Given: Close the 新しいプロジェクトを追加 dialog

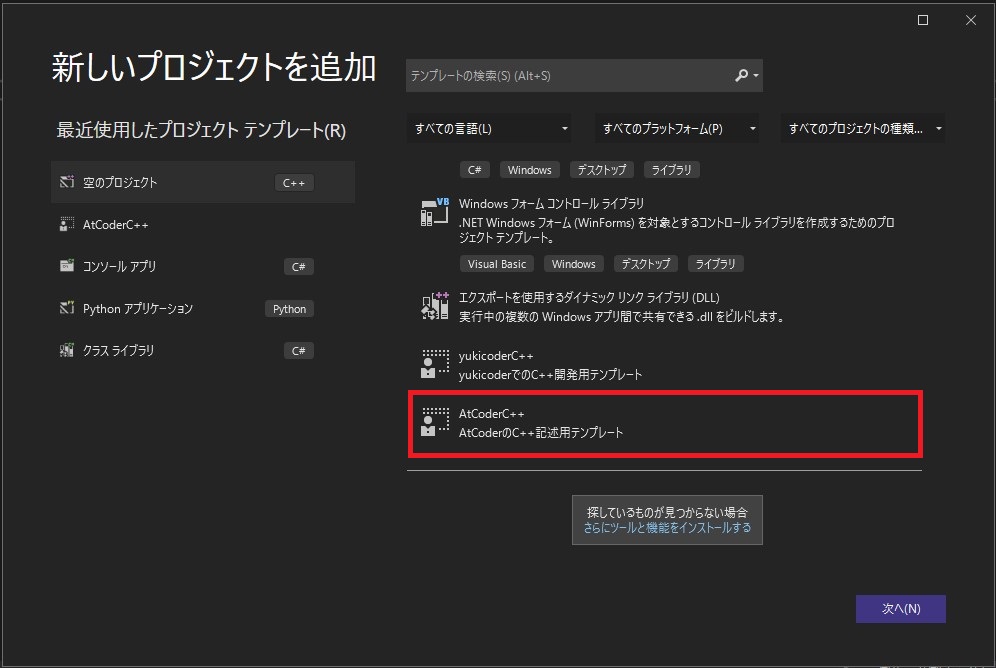Looking at the screenshot, I should pos(971,20).
